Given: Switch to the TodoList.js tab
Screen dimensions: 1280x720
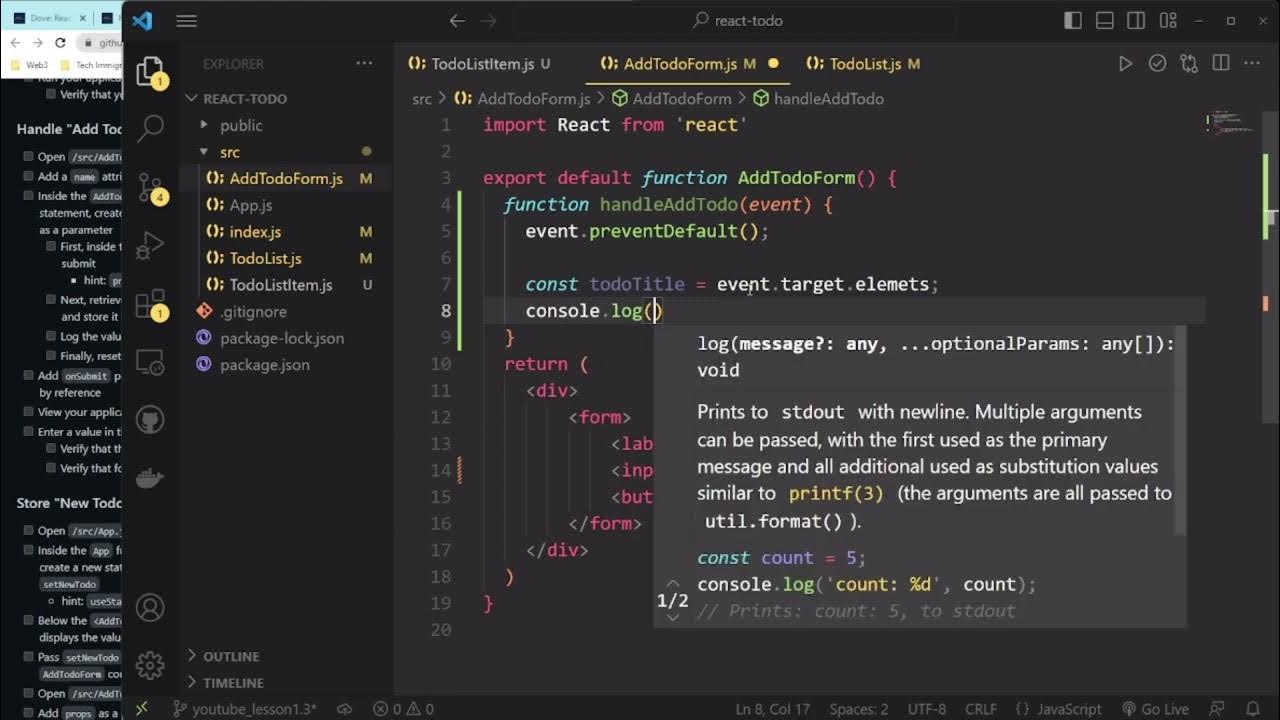Looking at the screenshot, I should coord(865,64).
